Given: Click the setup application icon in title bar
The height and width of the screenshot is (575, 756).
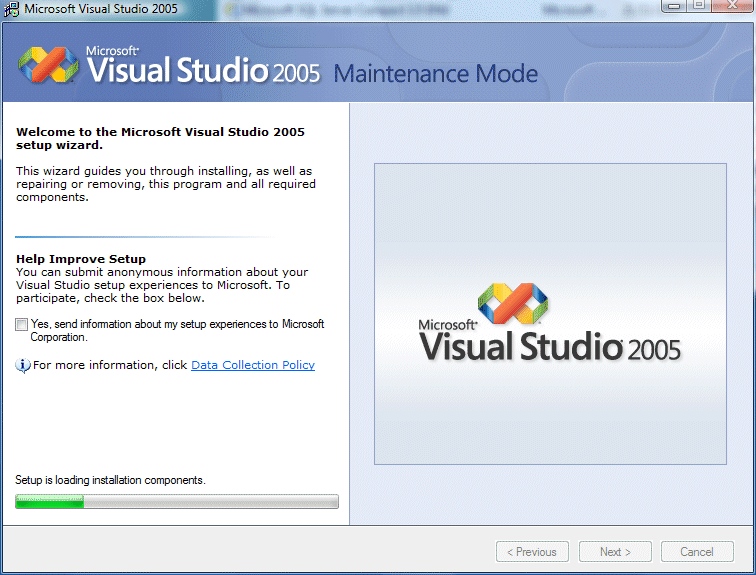Looking at the screenshot, I should click(x=11, y=9).
